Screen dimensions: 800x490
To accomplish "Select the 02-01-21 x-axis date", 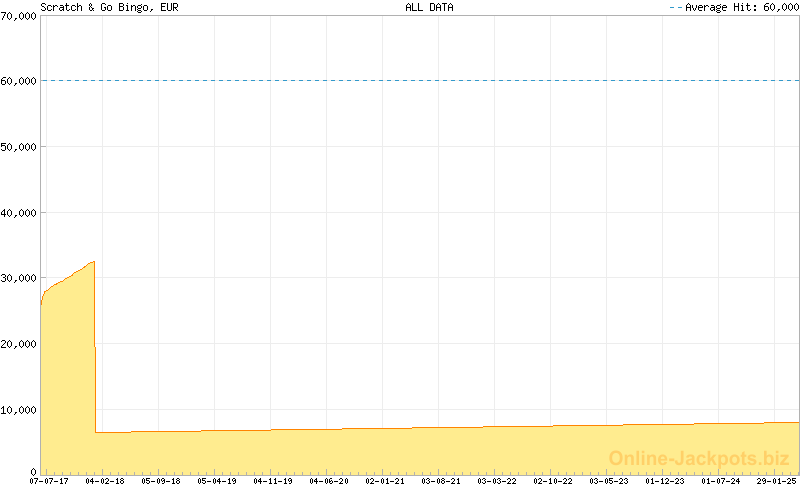I will (385, 481).
